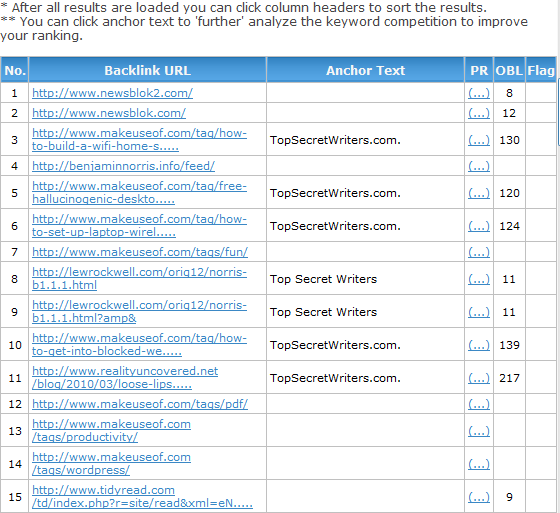Viewport: 560px width, 513px height.
Task: Load PR value for row 4
Action: (x=479, y=166)
